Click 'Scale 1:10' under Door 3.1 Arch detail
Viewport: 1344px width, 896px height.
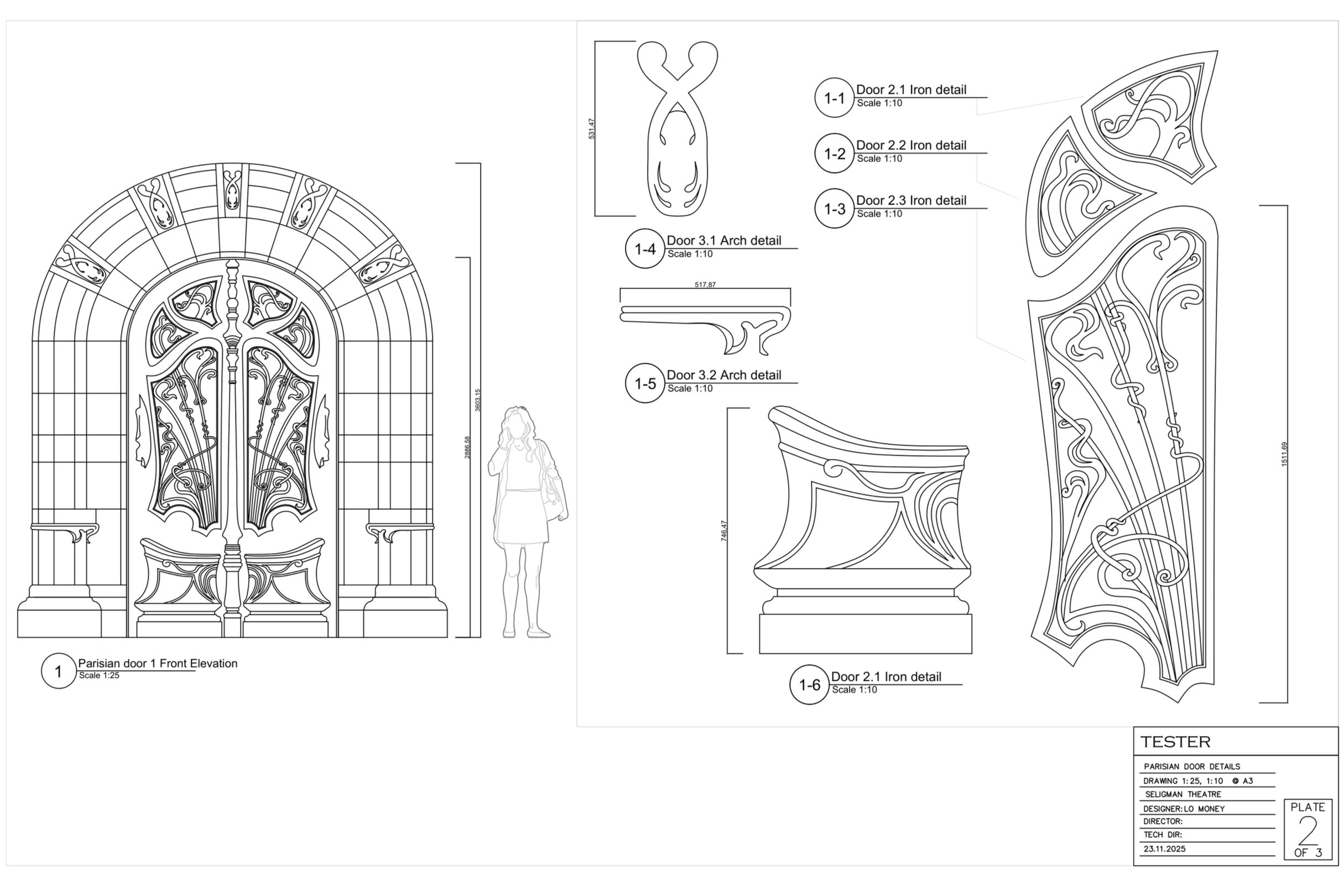click(x=690, y=254)
